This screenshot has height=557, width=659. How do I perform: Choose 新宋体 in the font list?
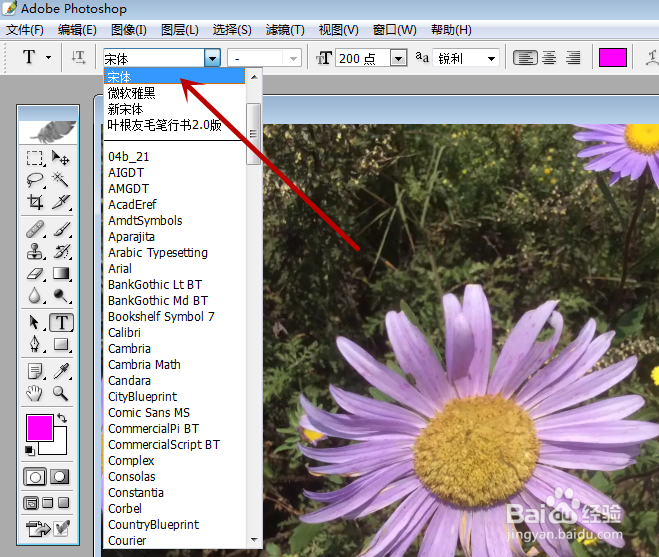point(174,109)
